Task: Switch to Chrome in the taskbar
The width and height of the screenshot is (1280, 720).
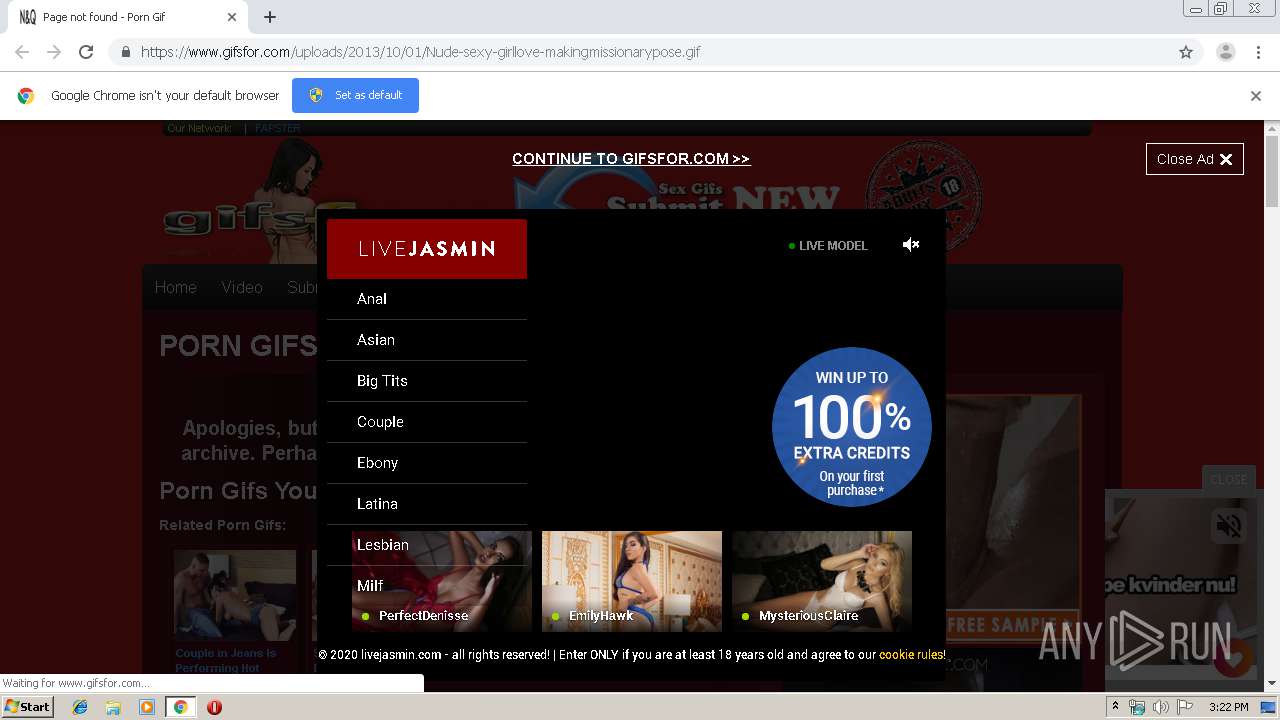Action: [180, 707]
